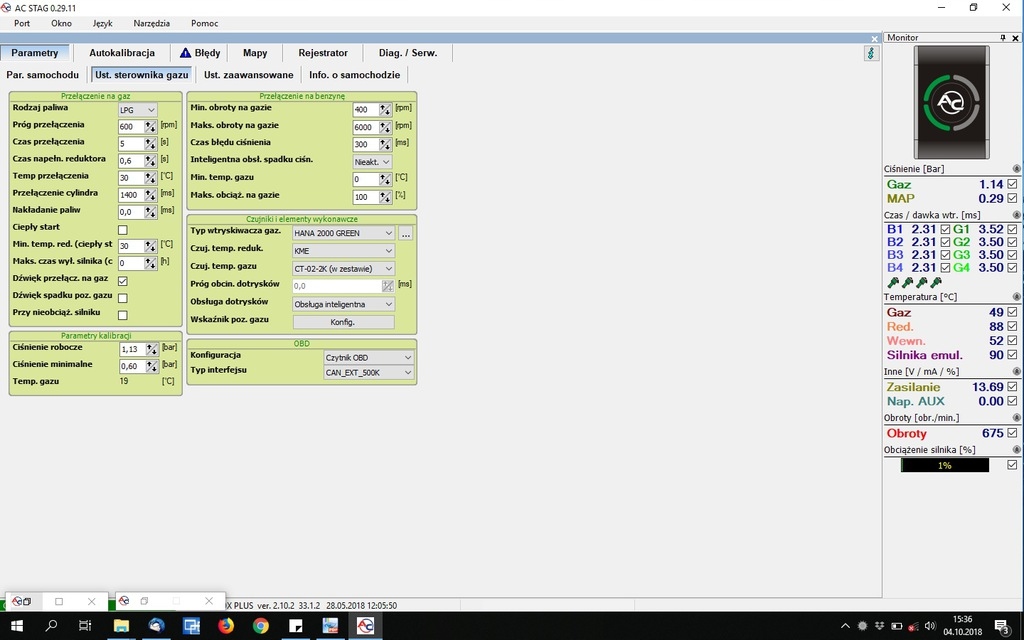Screen dimensions: 1024x640
Task: Click Konfig. button for gas level
Action: [343, 322]
